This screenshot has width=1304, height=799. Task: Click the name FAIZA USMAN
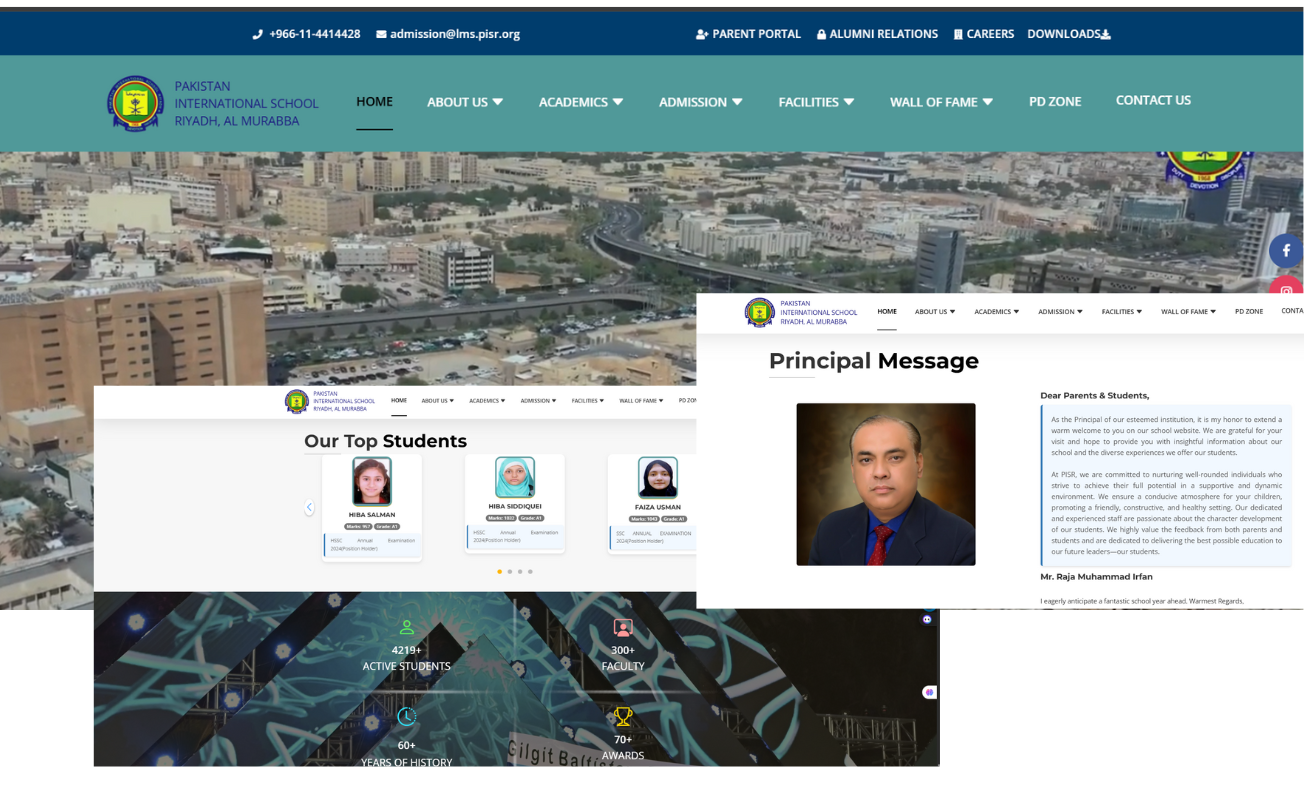(x=658, y=507)
